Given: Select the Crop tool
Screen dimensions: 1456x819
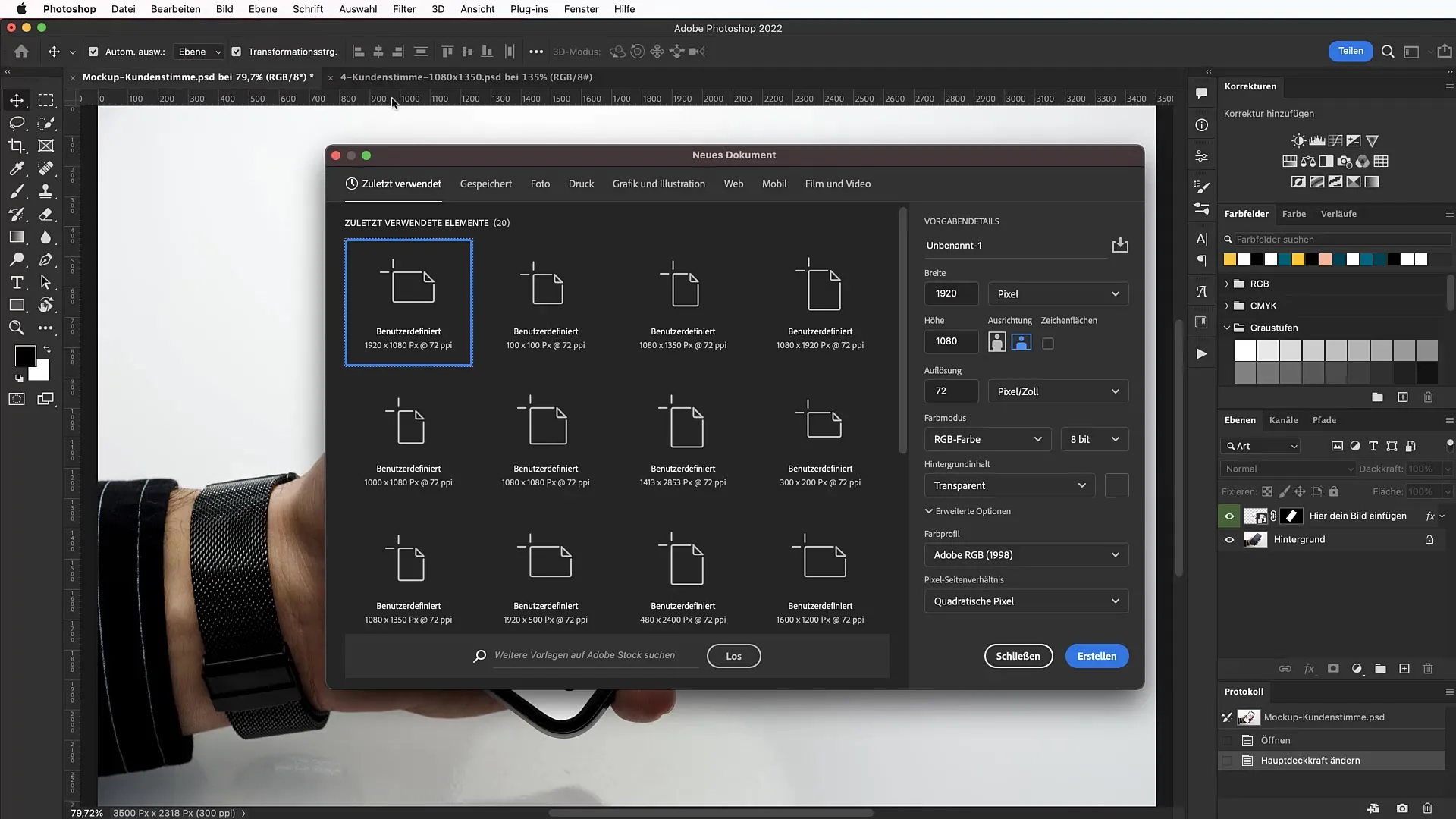Looking at the screenshot, I should point(17,146).
